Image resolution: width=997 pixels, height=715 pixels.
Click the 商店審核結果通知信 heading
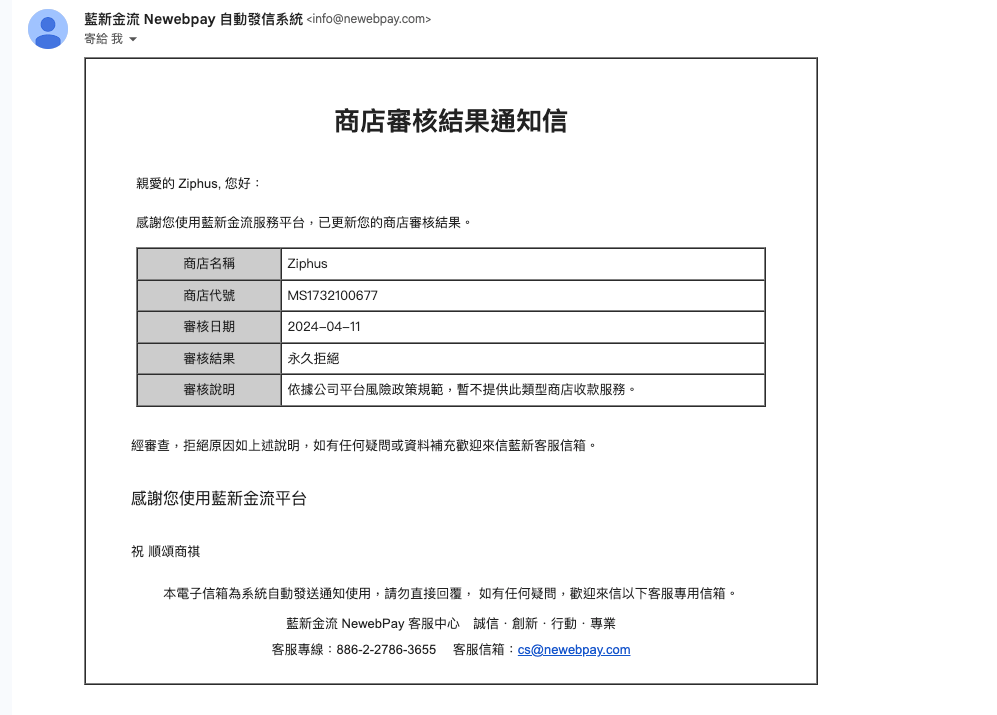[x=450, y=121]
